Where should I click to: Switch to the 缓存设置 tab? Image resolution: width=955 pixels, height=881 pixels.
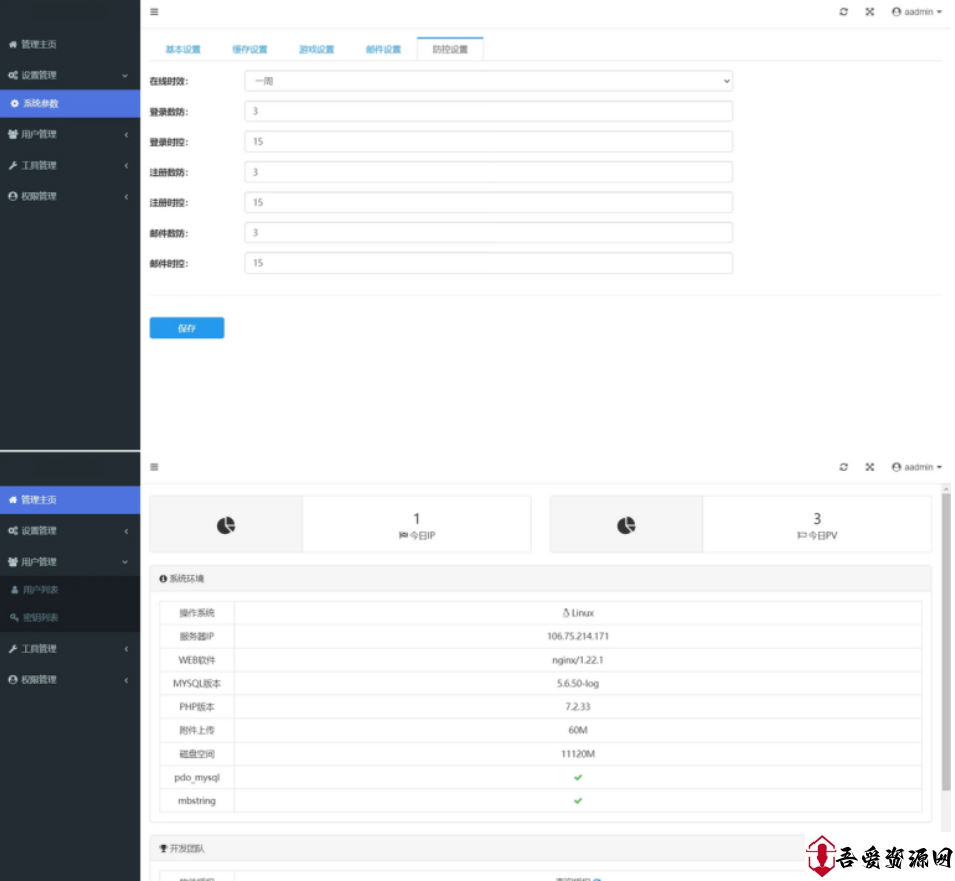[250, 49]
